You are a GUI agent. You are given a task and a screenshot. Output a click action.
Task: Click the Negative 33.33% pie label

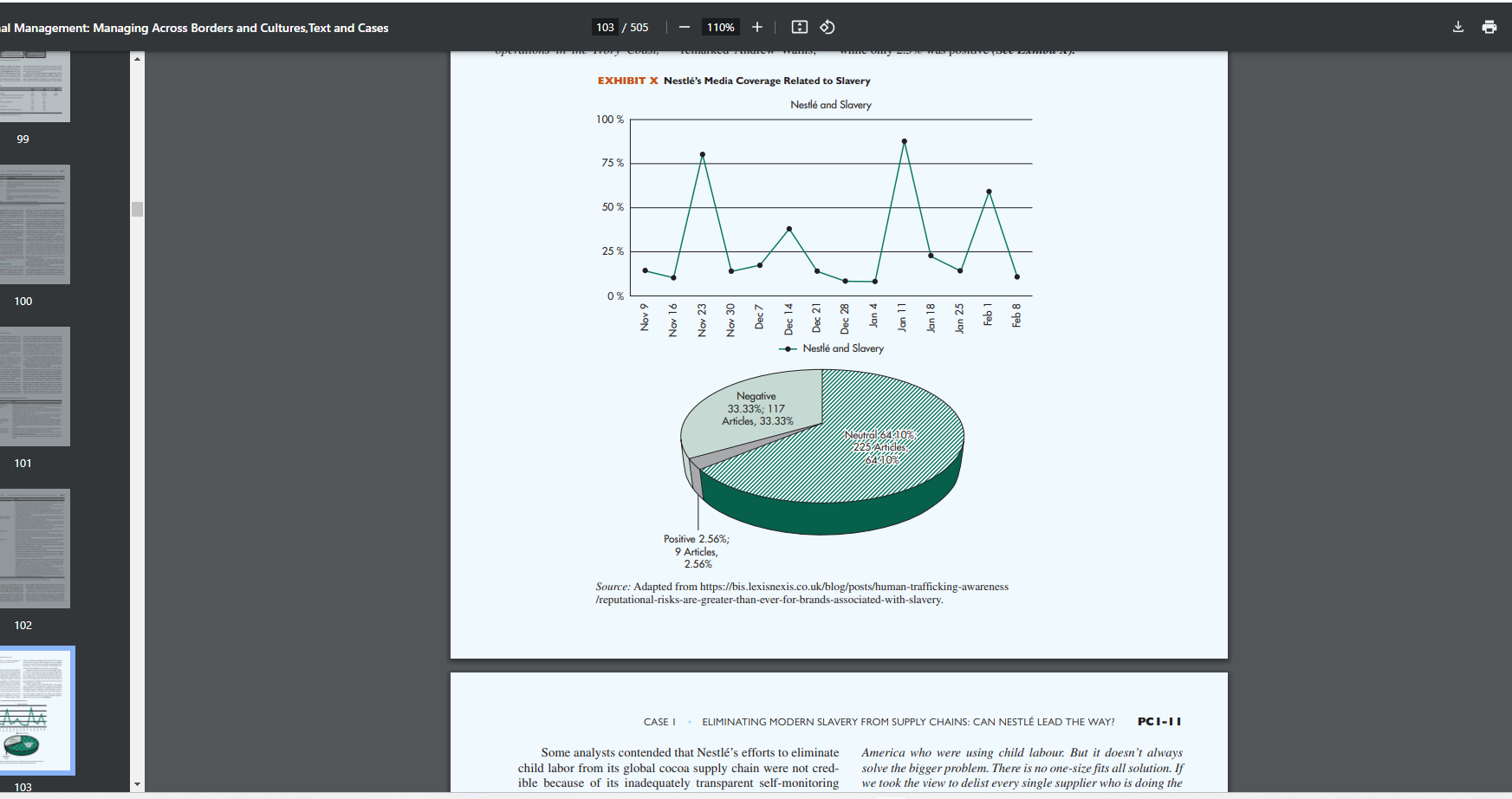757,409
